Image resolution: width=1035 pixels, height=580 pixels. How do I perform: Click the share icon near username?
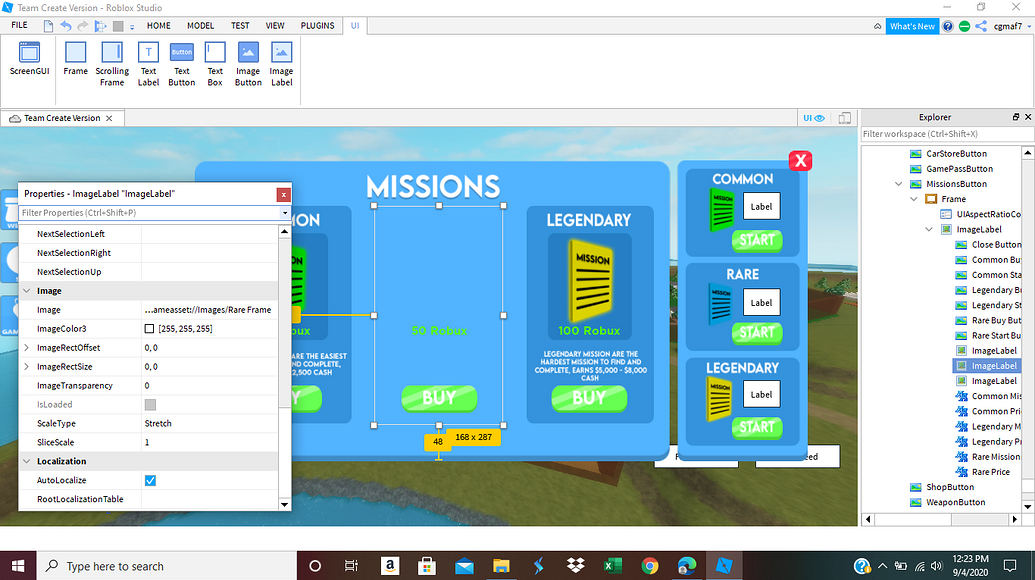tap(982, 26)
